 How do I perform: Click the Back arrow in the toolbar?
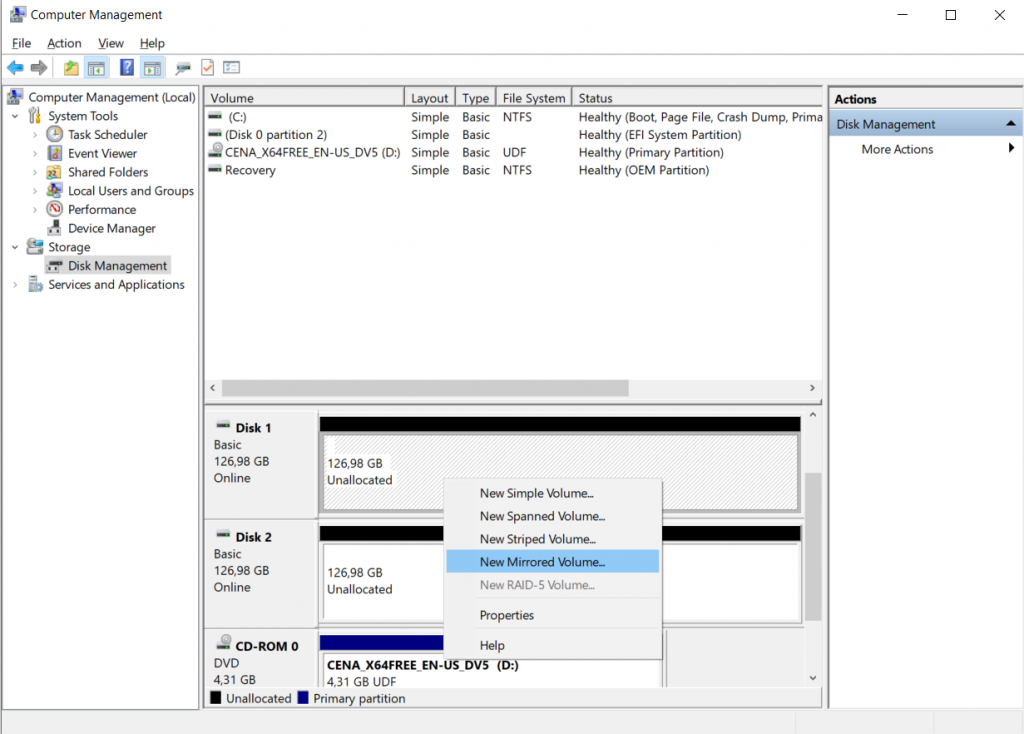click(x=15, y=67)
